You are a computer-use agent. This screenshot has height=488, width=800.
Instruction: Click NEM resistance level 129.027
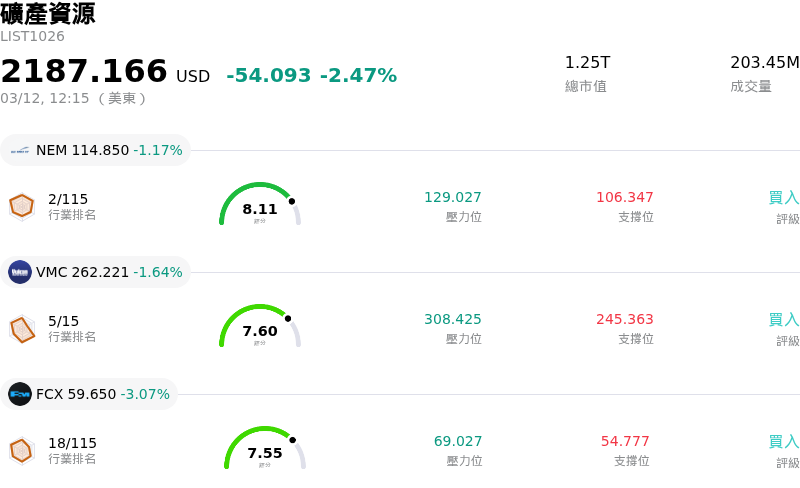[x=452, y=198]
